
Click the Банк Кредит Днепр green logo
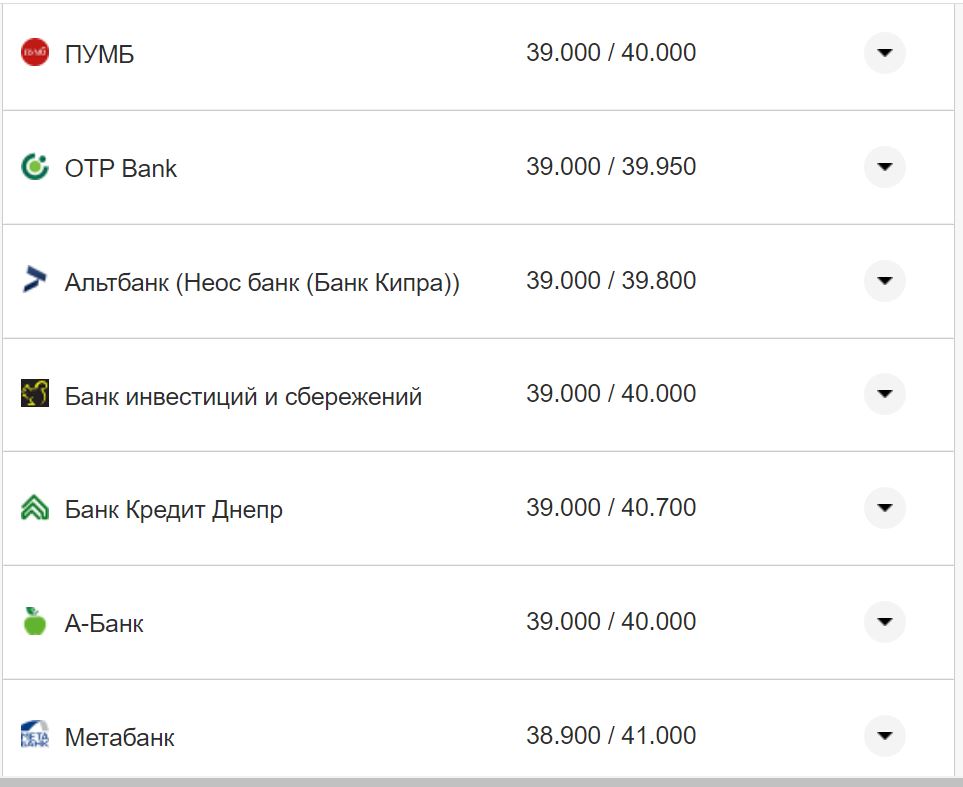[35, 508]
